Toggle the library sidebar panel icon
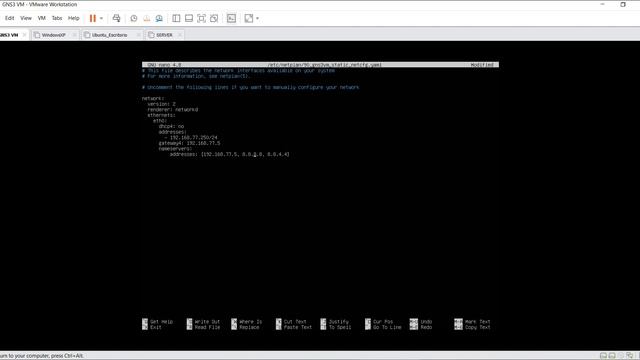This screenshot has height=360, width=640. pyautogui.click(x=176, y=18)
